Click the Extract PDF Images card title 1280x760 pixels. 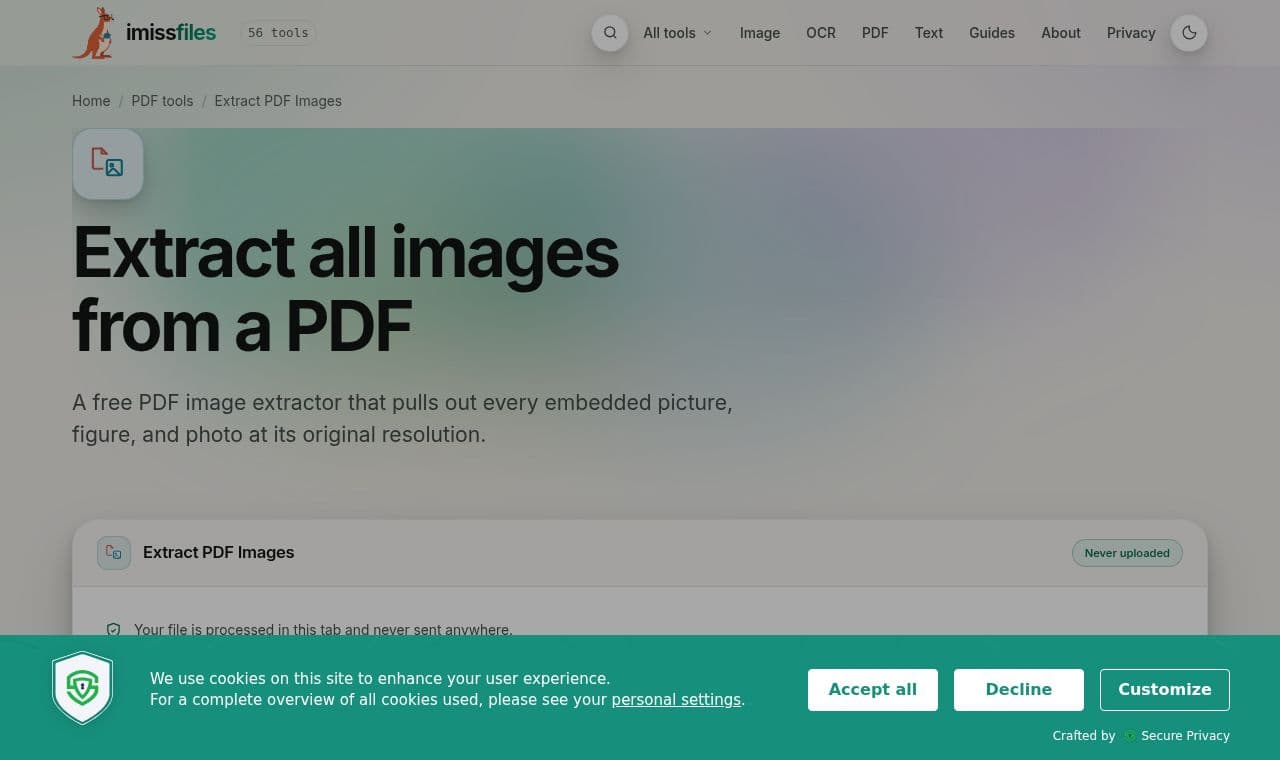coord(219,553)
